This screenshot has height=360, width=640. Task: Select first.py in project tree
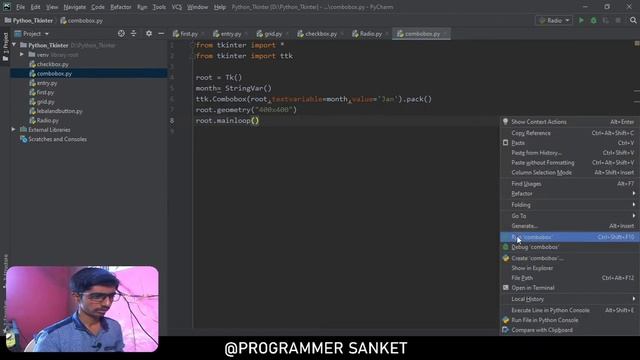click(45, 92)
